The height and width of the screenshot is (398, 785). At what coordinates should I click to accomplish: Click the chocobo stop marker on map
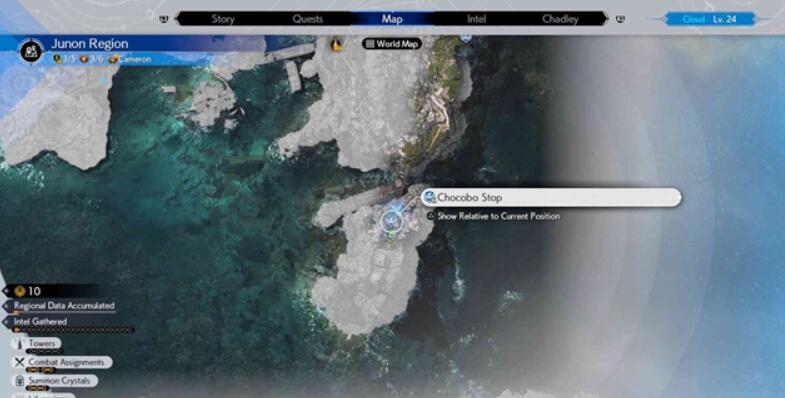[x=391, y=220]
